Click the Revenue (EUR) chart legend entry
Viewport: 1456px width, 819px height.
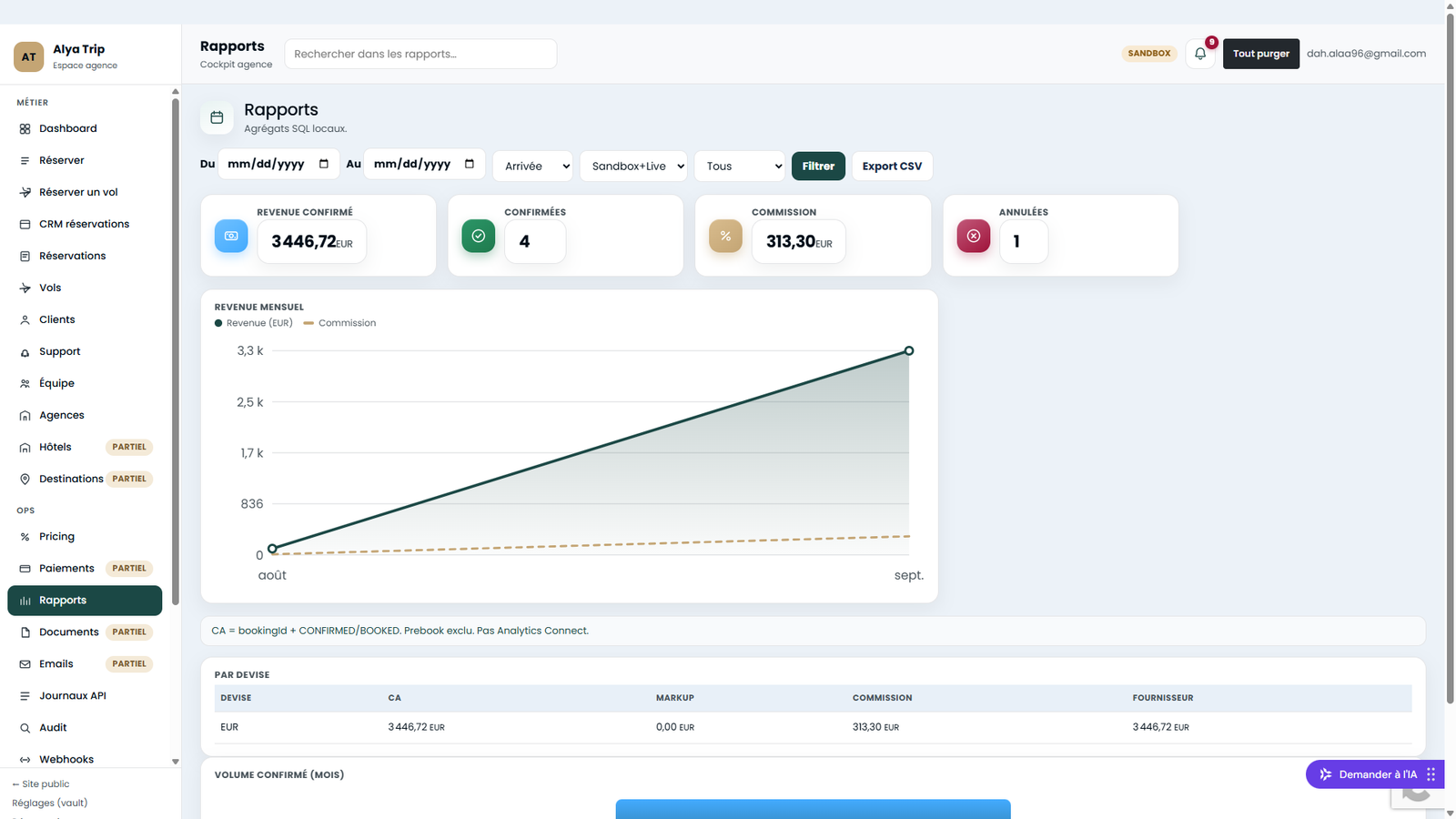(254, 323)
